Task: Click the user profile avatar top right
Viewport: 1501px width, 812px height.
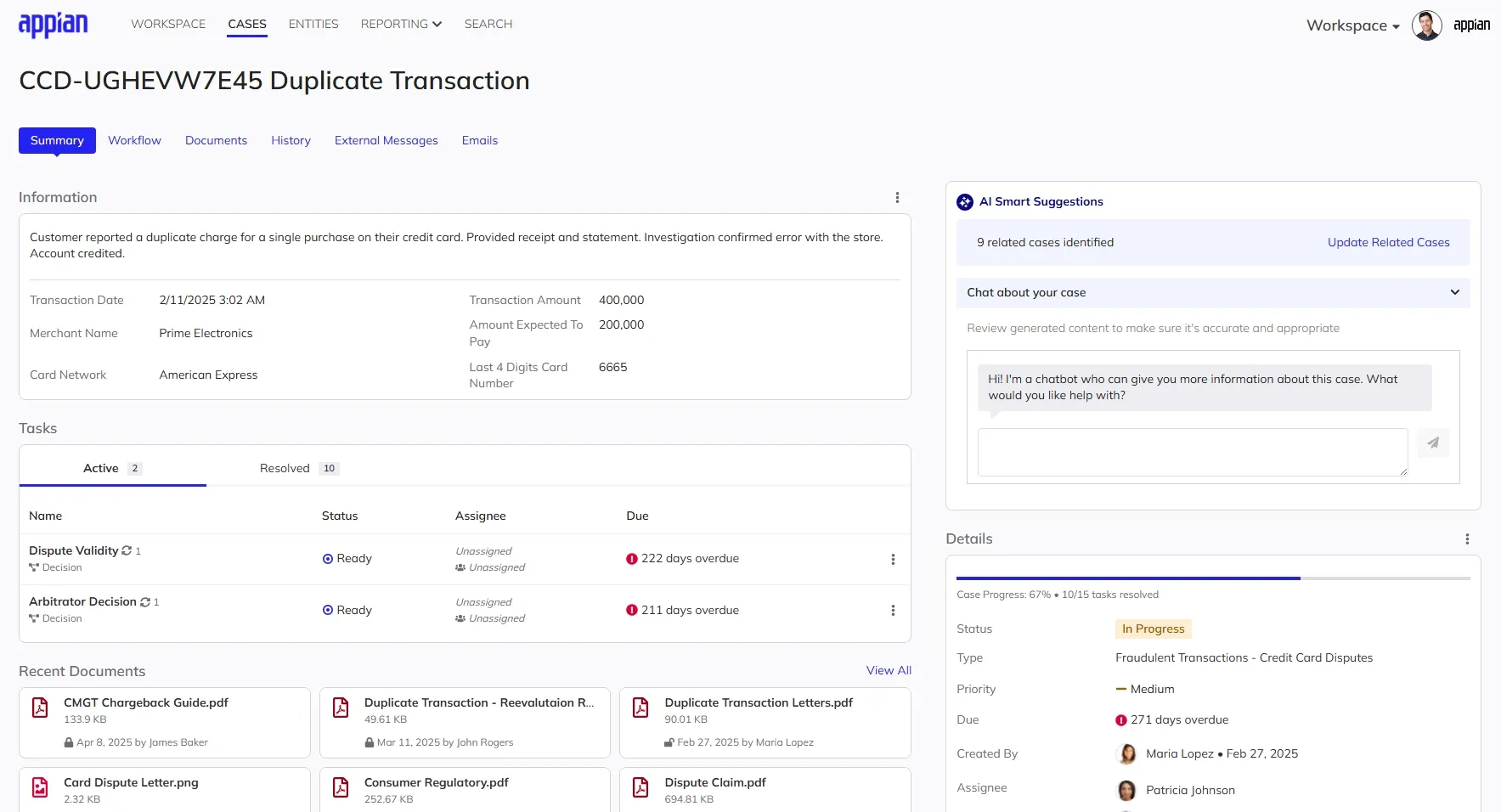Action: [x=1427, y=25]
